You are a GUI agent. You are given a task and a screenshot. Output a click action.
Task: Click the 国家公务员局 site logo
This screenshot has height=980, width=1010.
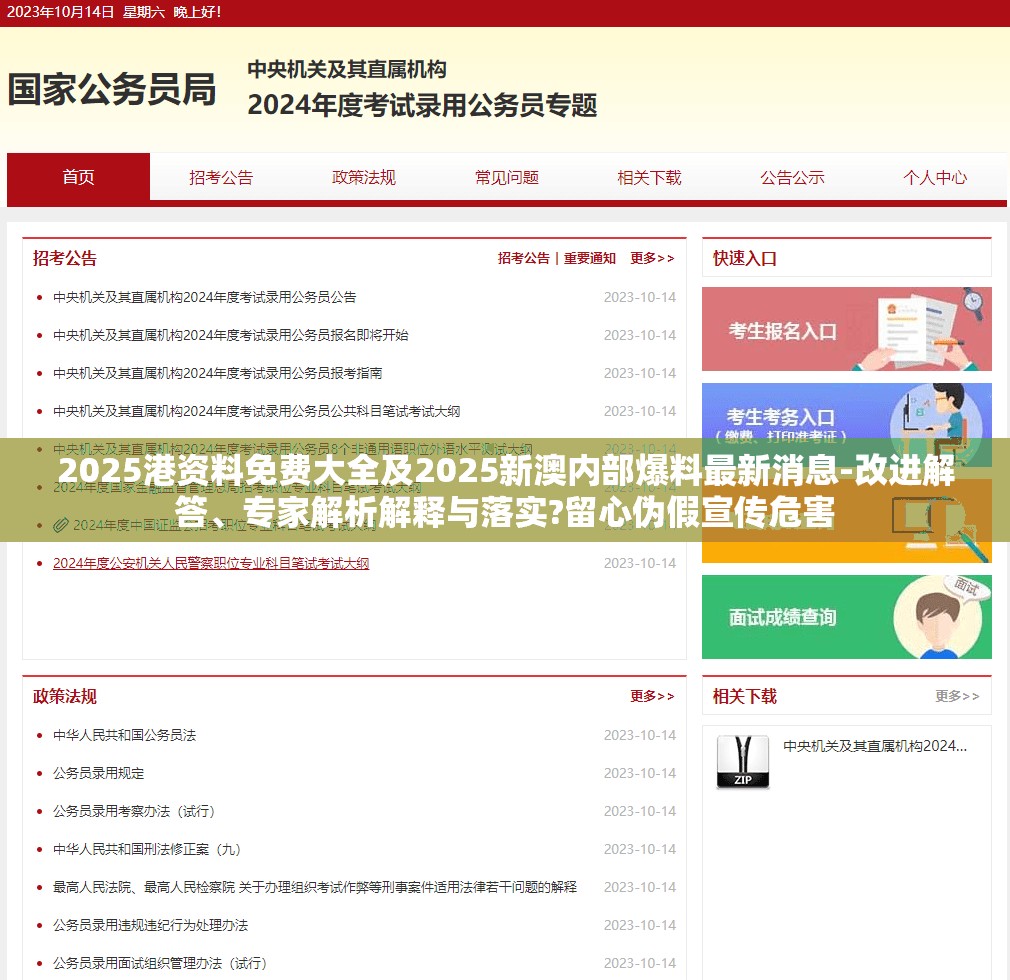[x=112, y=89]
